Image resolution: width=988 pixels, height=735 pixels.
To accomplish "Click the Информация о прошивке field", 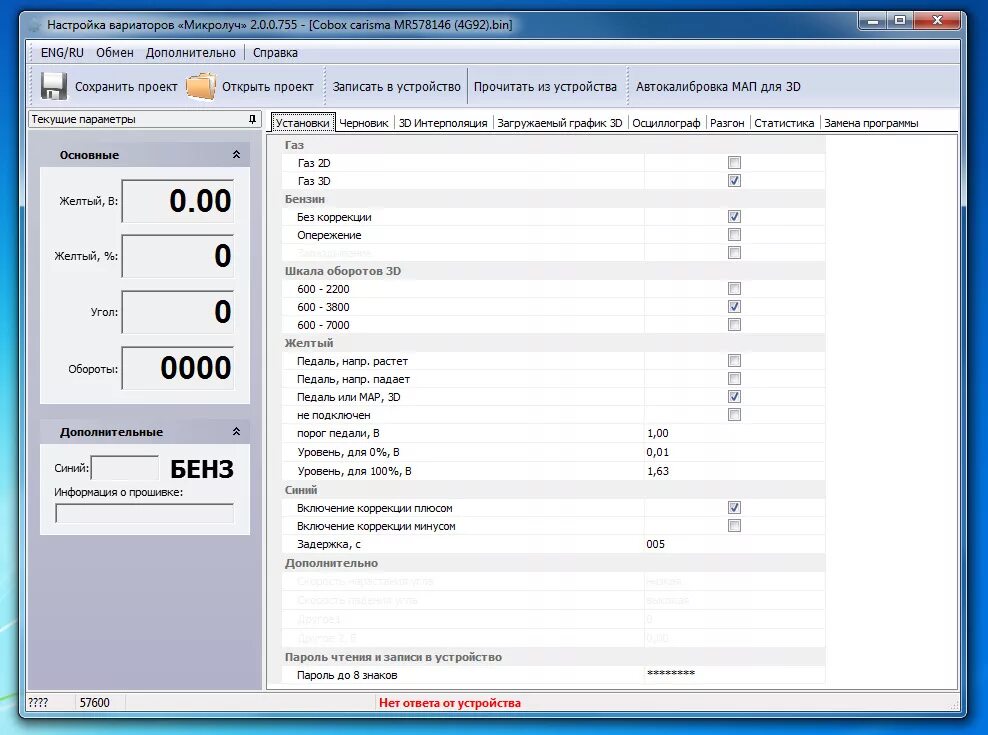I will click(144, 513).
